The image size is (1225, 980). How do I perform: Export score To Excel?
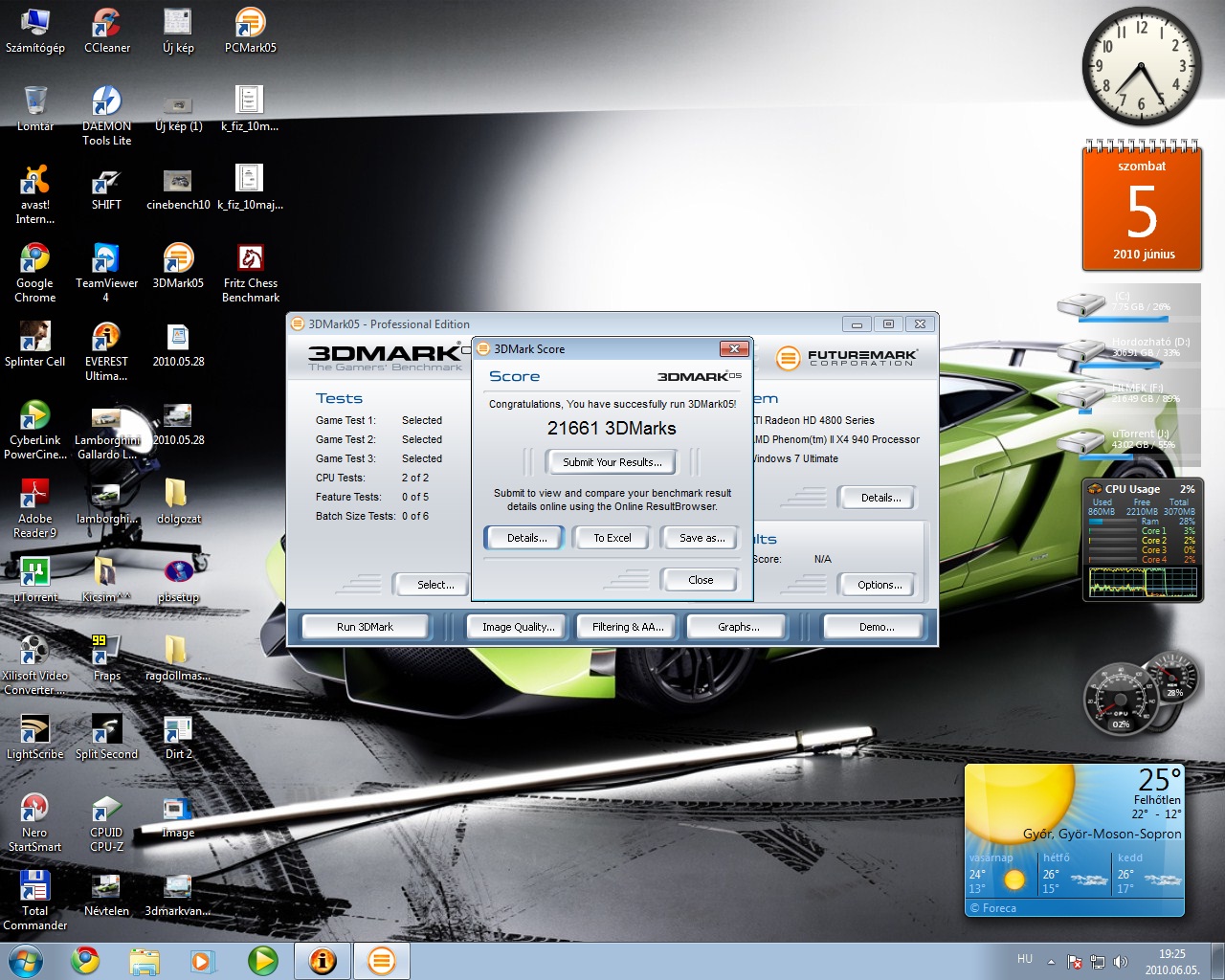point(612,538)
